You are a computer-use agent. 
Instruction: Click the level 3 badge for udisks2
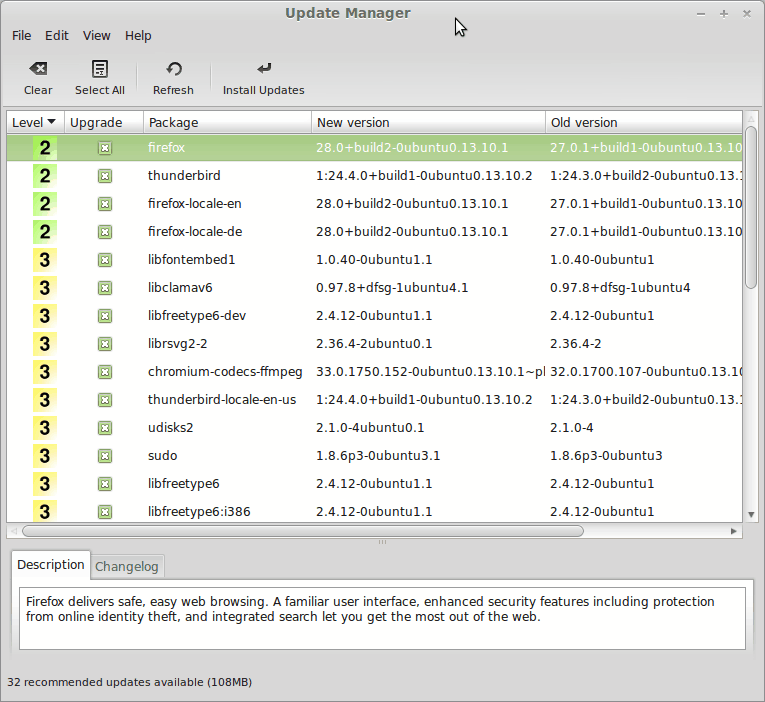click(x=45, y=428)
